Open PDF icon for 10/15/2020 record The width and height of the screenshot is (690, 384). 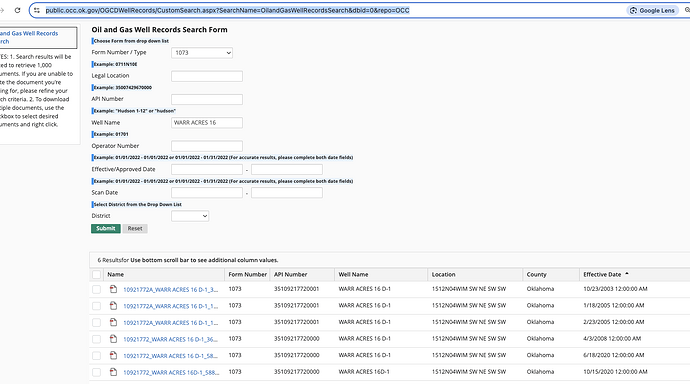coord(114,372)
